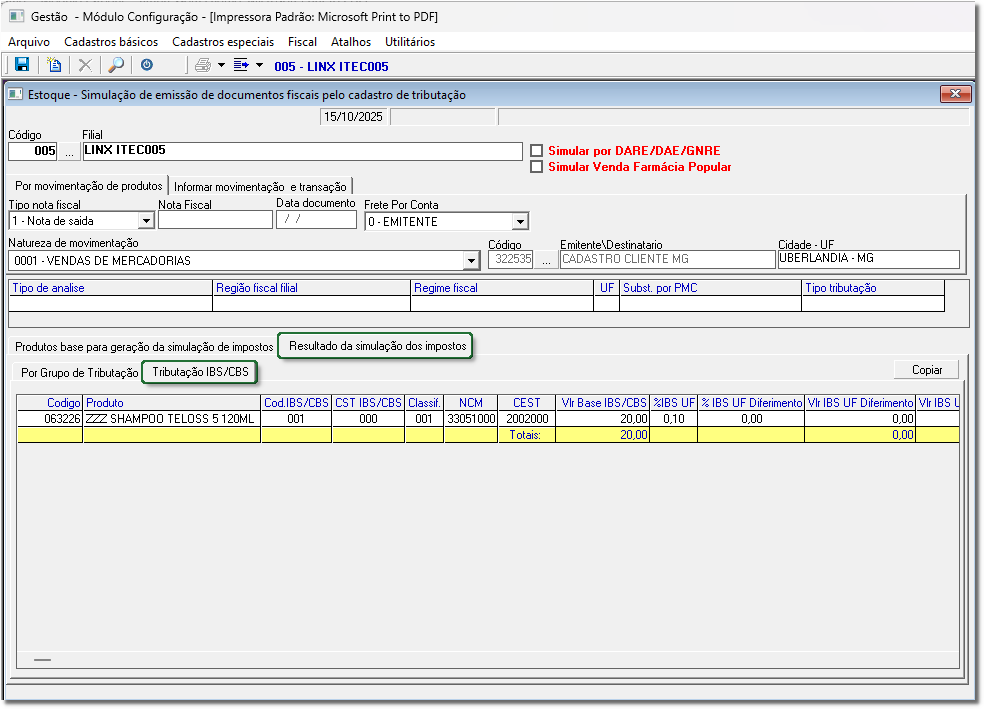This screenshot has width=984, height=709.
Task: Click the CEST column header
Action: pos(527,403)
